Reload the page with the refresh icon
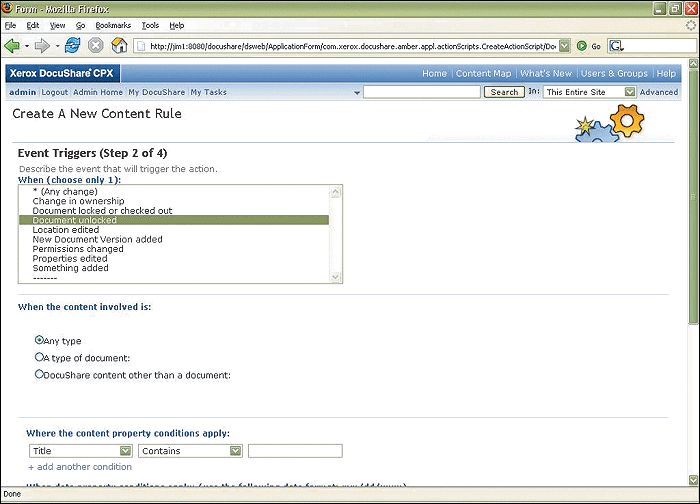 (x=72, y=46)
